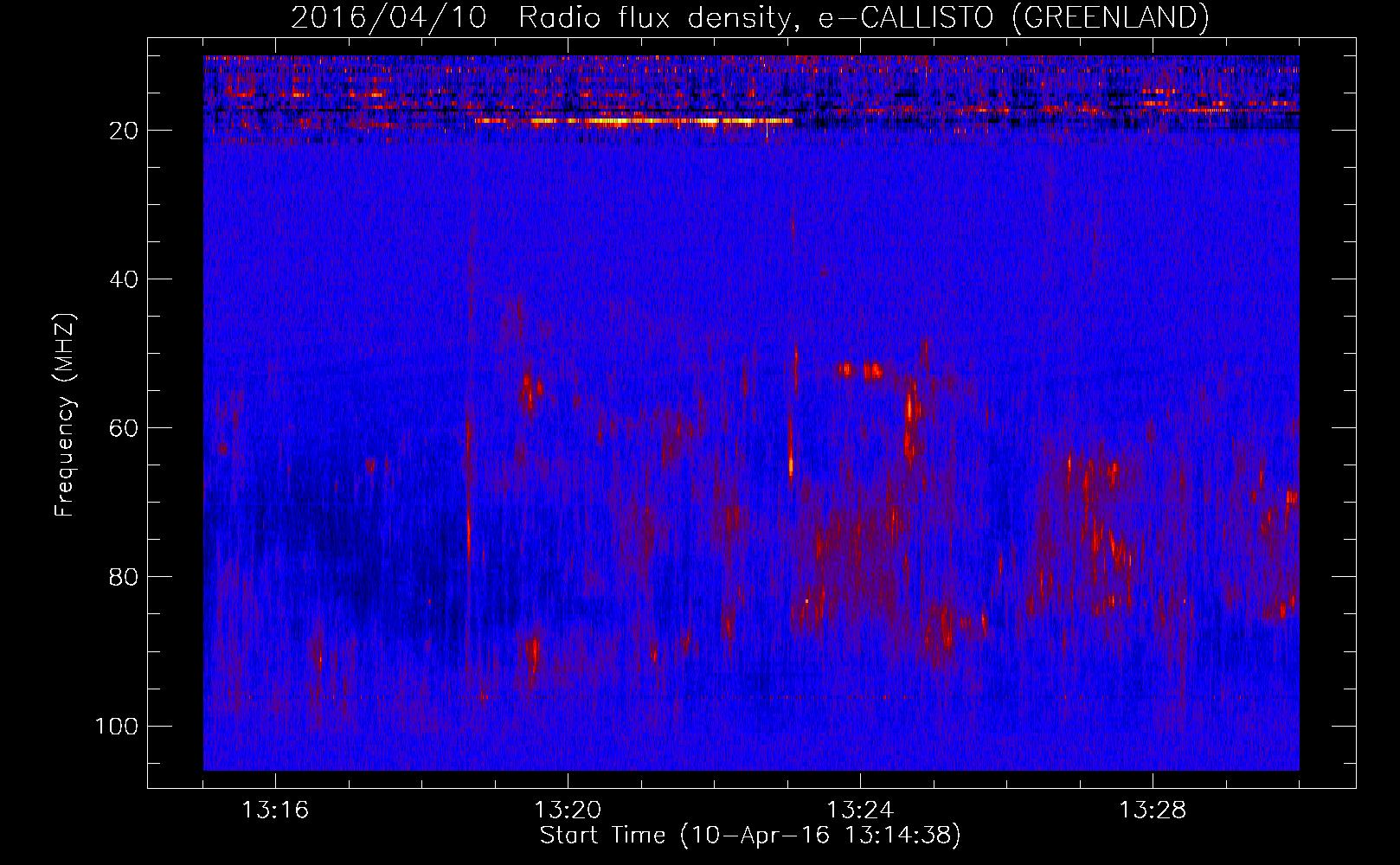Image resolution: width=1400 pixels, height=865 pixels.
Task: Click the frequency tick label '40'
Action: [x=125, y=279]
